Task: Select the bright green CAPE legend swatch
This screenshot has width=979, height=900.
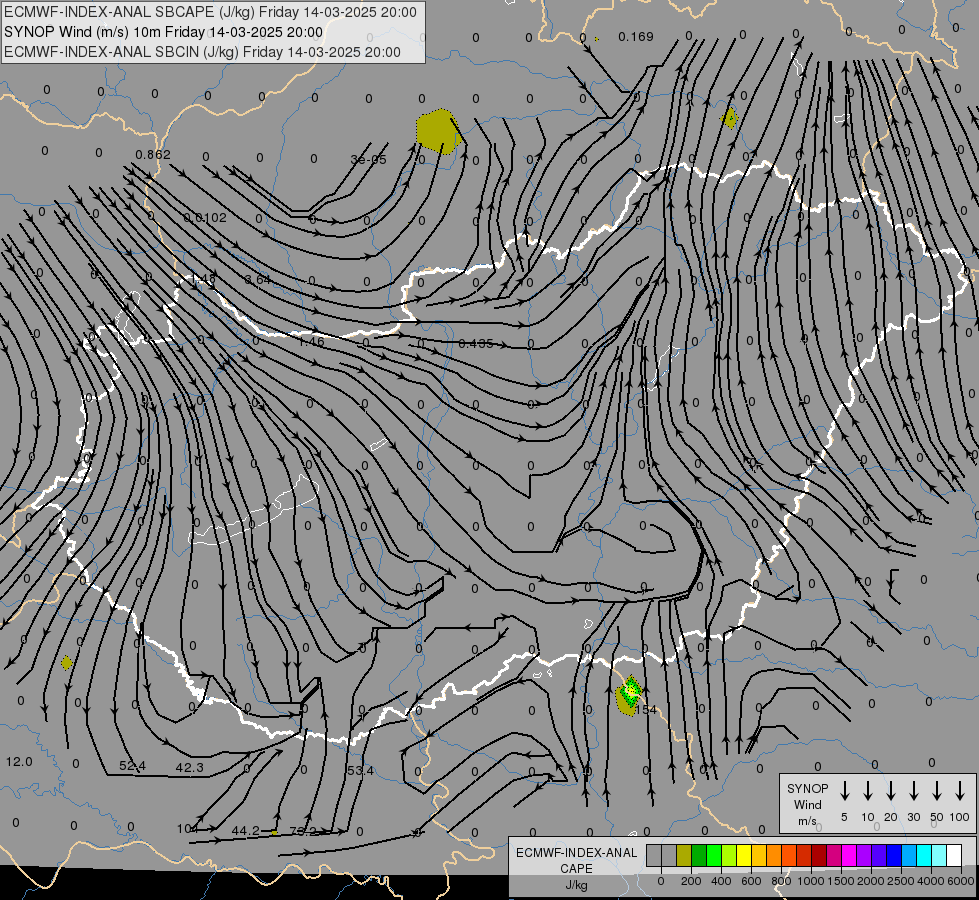Action: pyautogui.click(x=714, y=856)
